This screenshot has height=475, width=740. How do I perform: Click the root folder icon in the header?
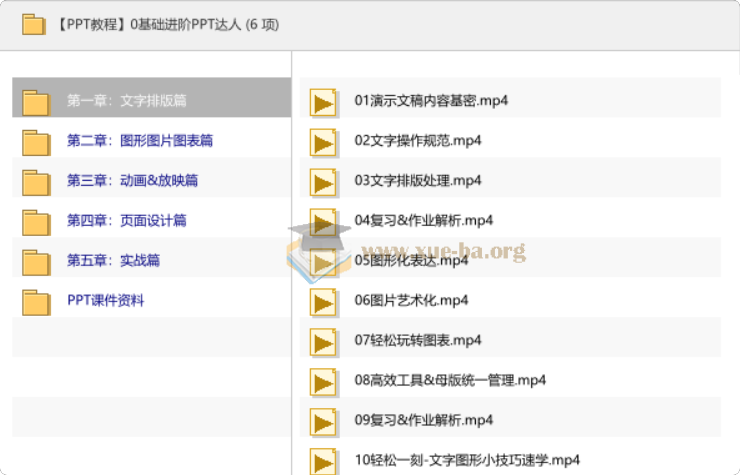34,25
